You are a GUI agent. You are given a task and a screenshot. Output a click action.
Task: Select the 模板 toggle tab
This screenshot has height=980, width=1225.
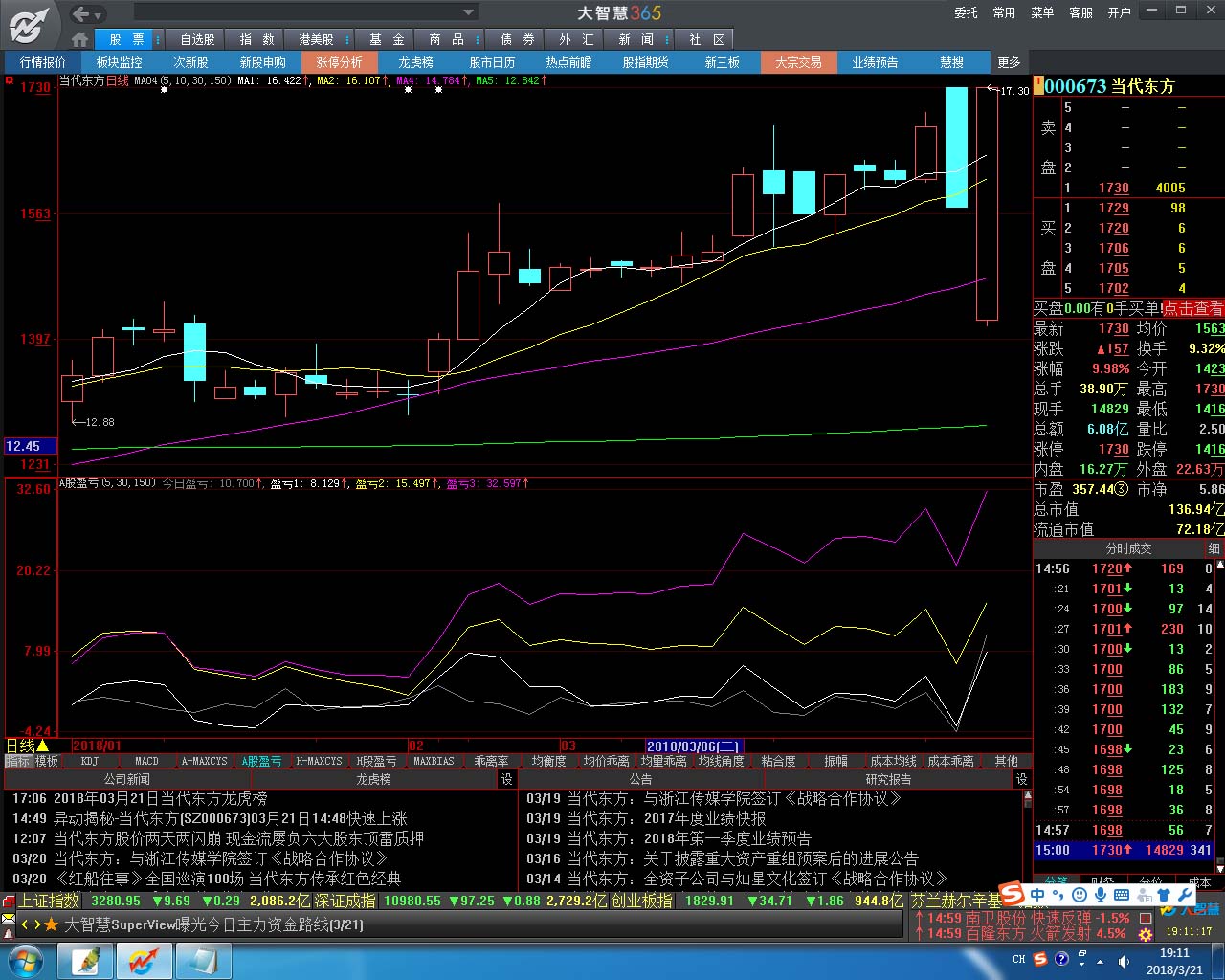point(47,761)
